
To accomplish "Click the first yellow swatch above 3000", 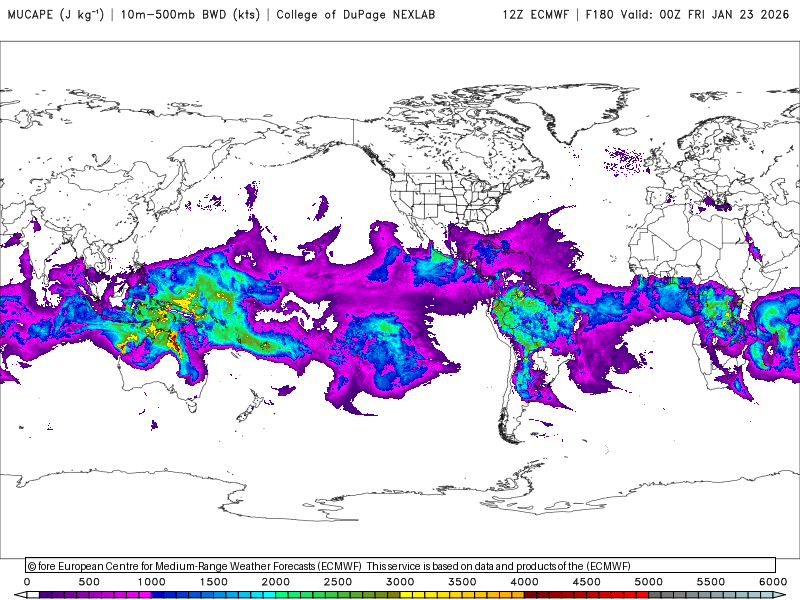I will 407,595.
